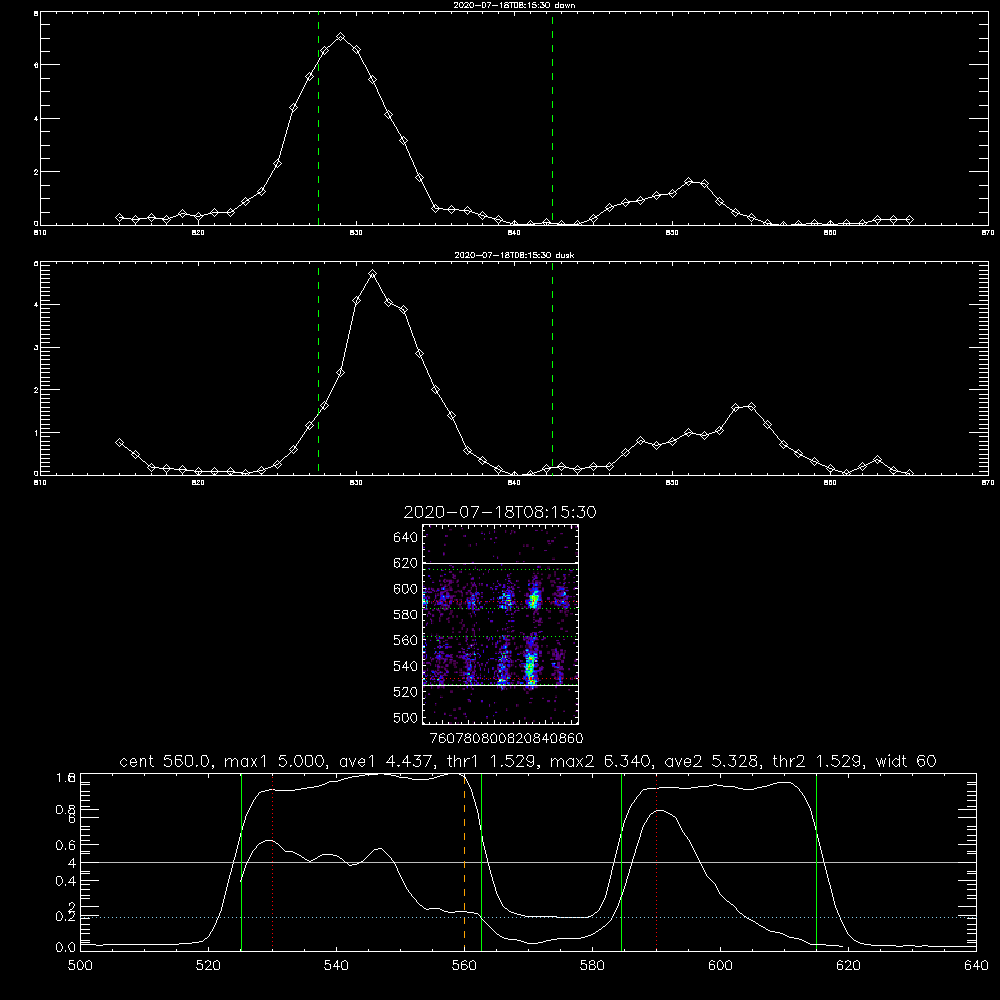Click the 640 y-axis label beside spectrogram
The width and height of the screenshot is (1000, 1000).
(x=406, y=538)
